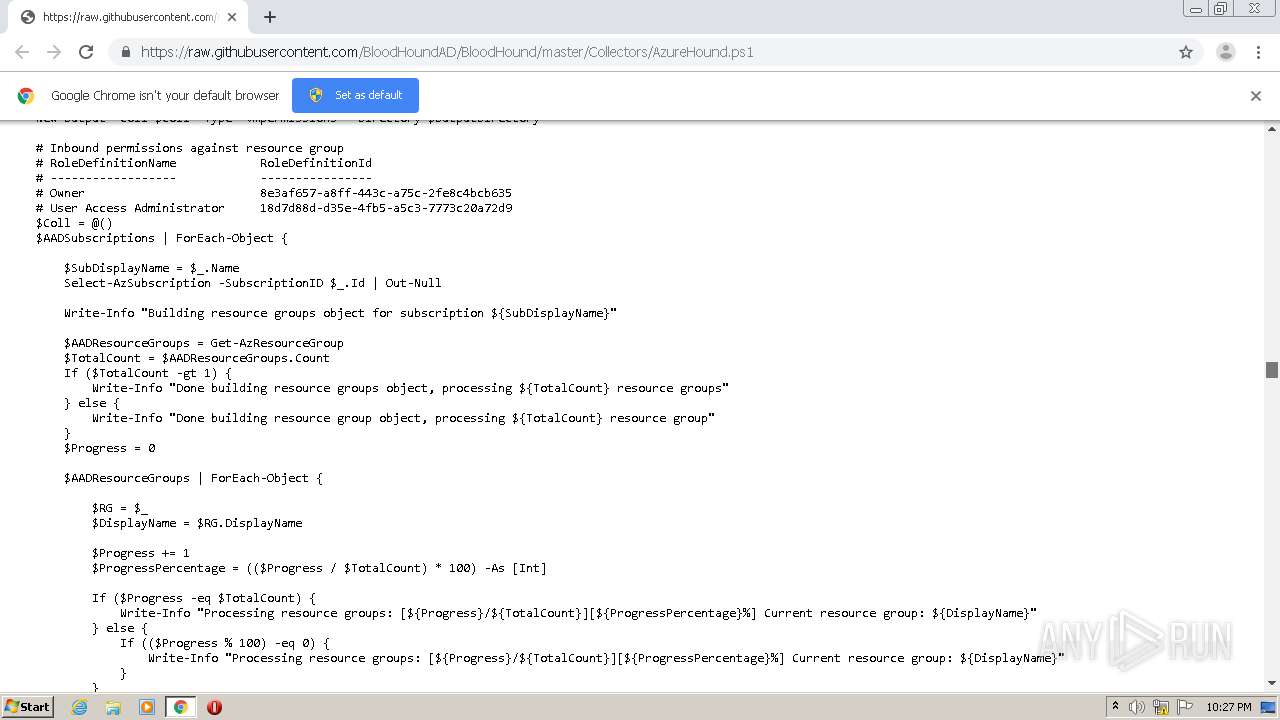Click the 10:27 PM taskbar clock

1229,707
